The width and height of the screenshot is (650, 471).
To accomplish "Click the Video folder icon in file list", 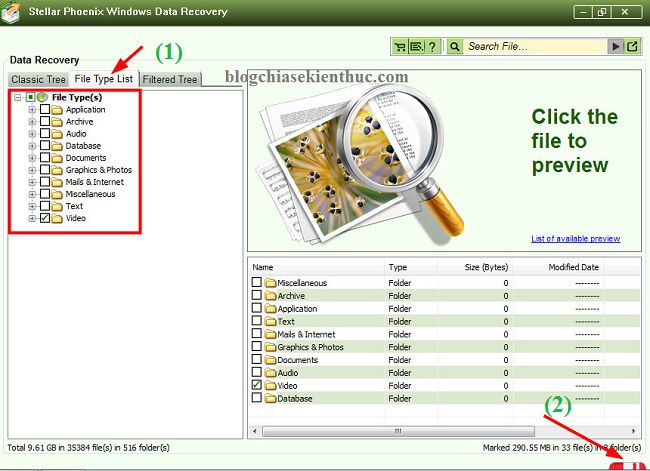I will [271, 386].
